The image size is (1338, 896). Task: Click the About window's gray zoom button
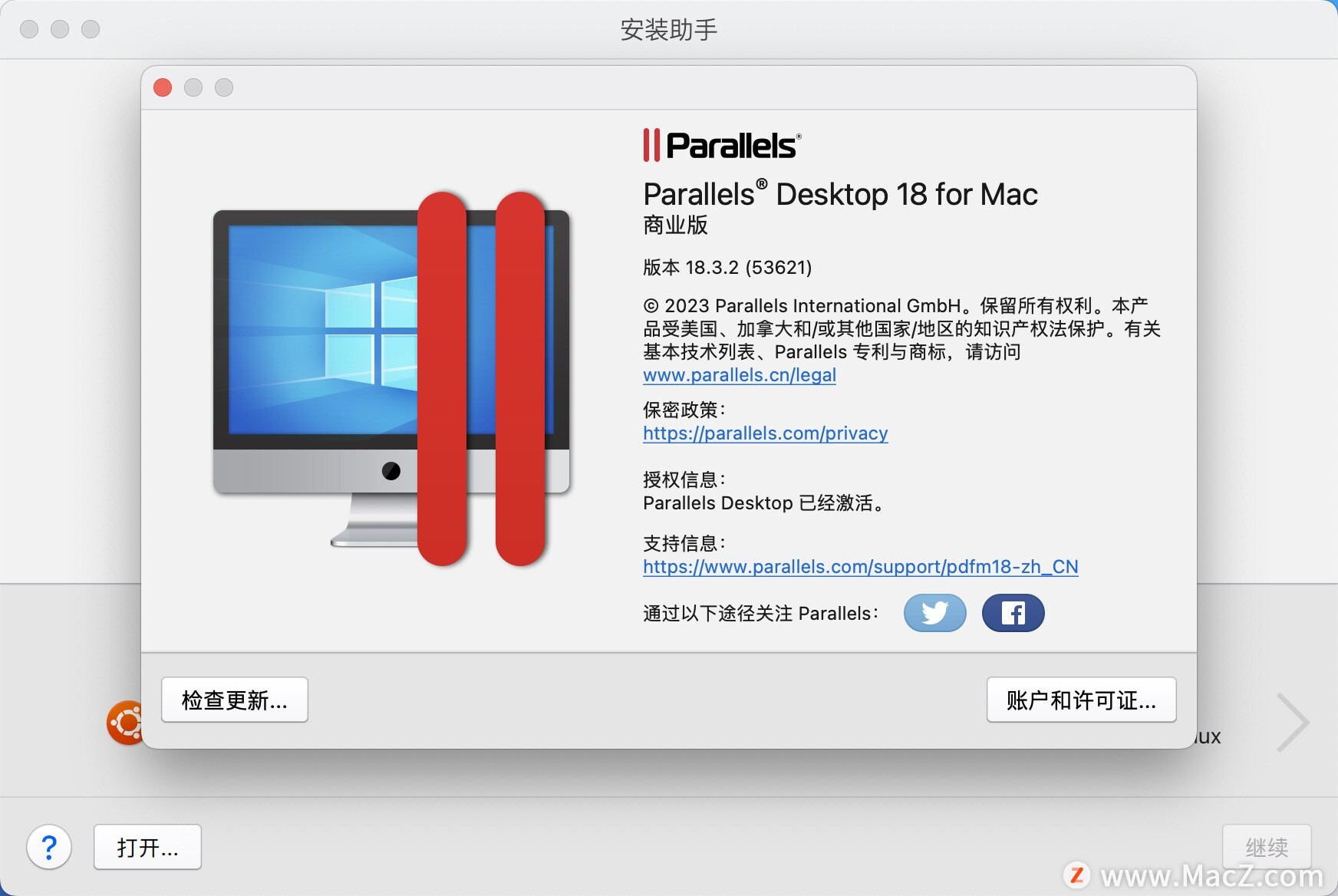(224, 87)
